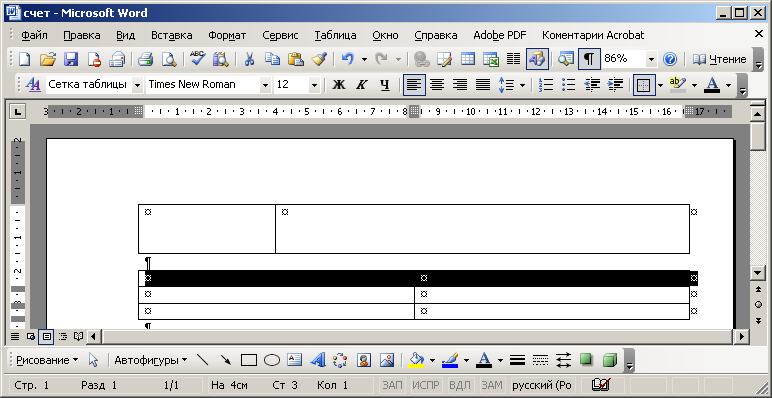Draw a rectangle shape
This screenshot has width=772, height=398.
pyautogui.click(x=249, y=360)
